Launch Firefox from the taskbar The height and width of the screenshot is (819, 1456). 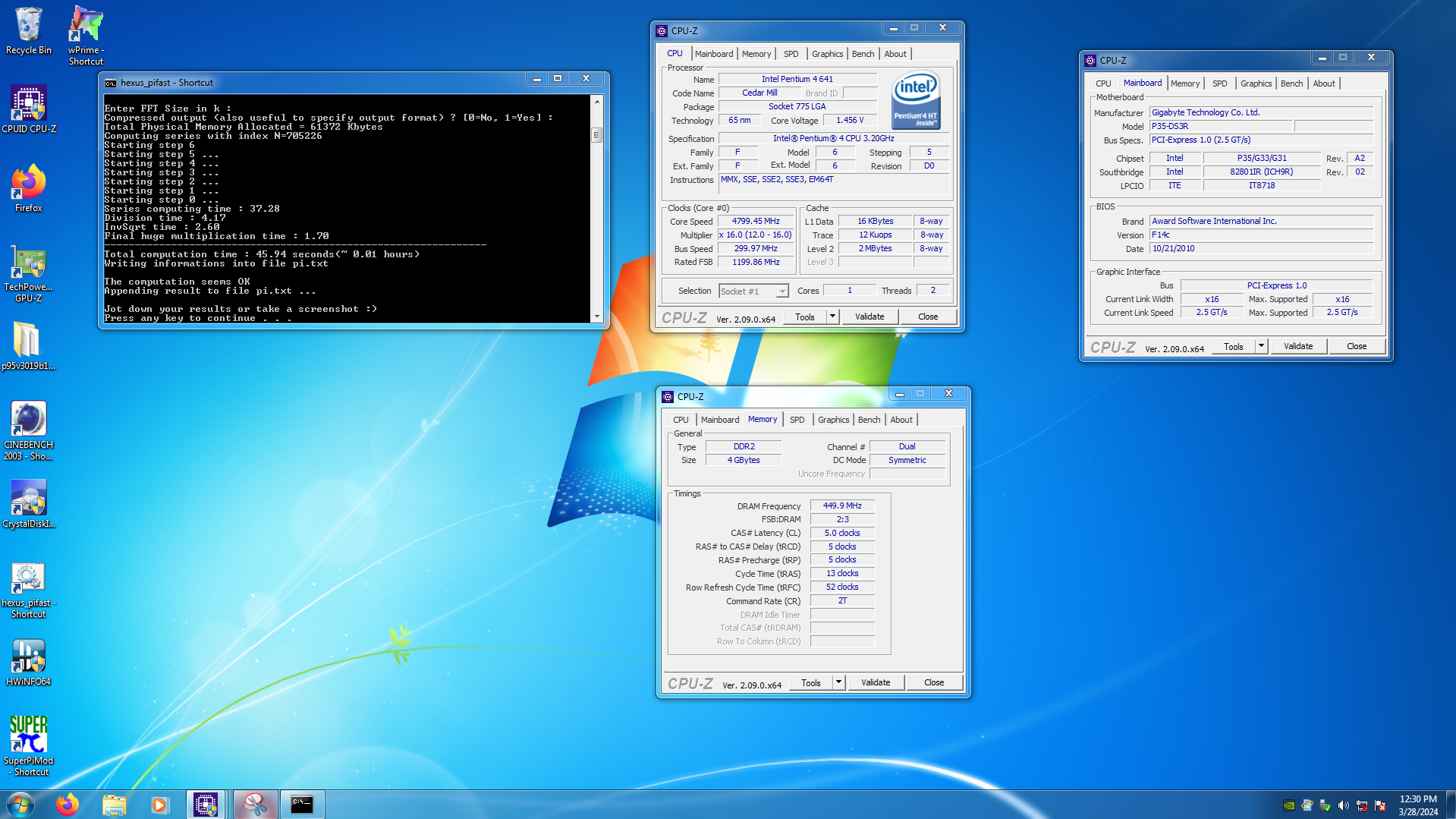(68, 805)
